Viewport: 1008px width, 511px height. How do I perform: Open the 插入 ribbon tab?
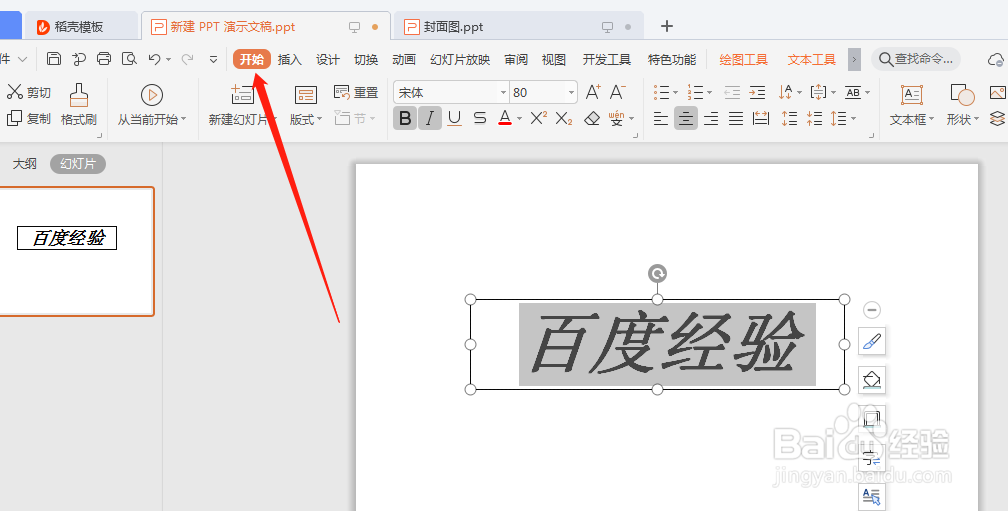pyautogui.click(x=289, y=60)
